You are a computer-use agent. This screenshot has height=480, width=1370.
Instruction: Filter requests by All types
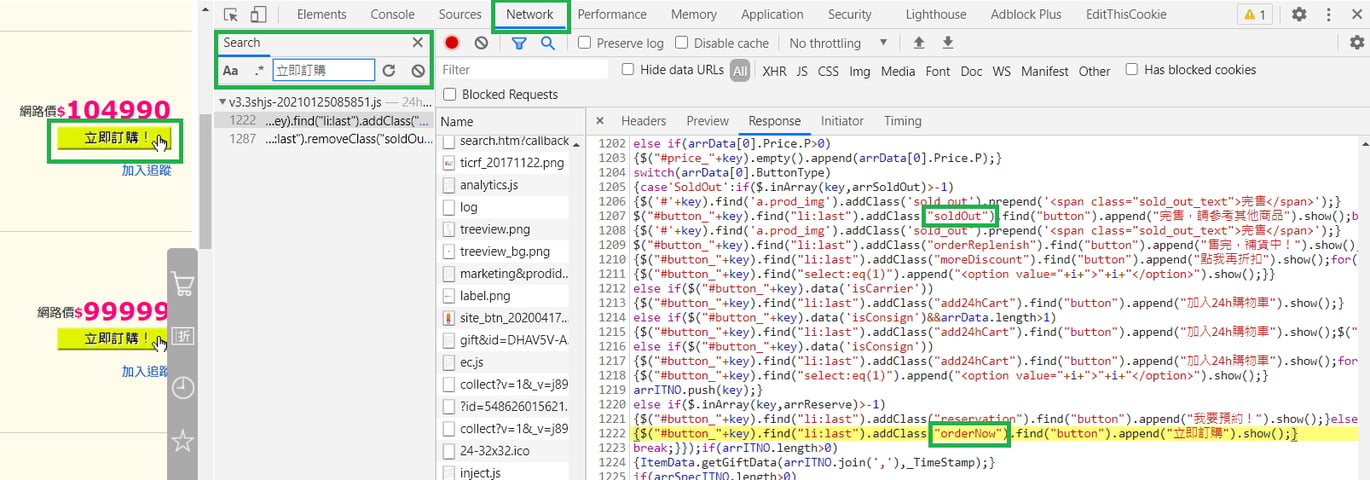740,70
